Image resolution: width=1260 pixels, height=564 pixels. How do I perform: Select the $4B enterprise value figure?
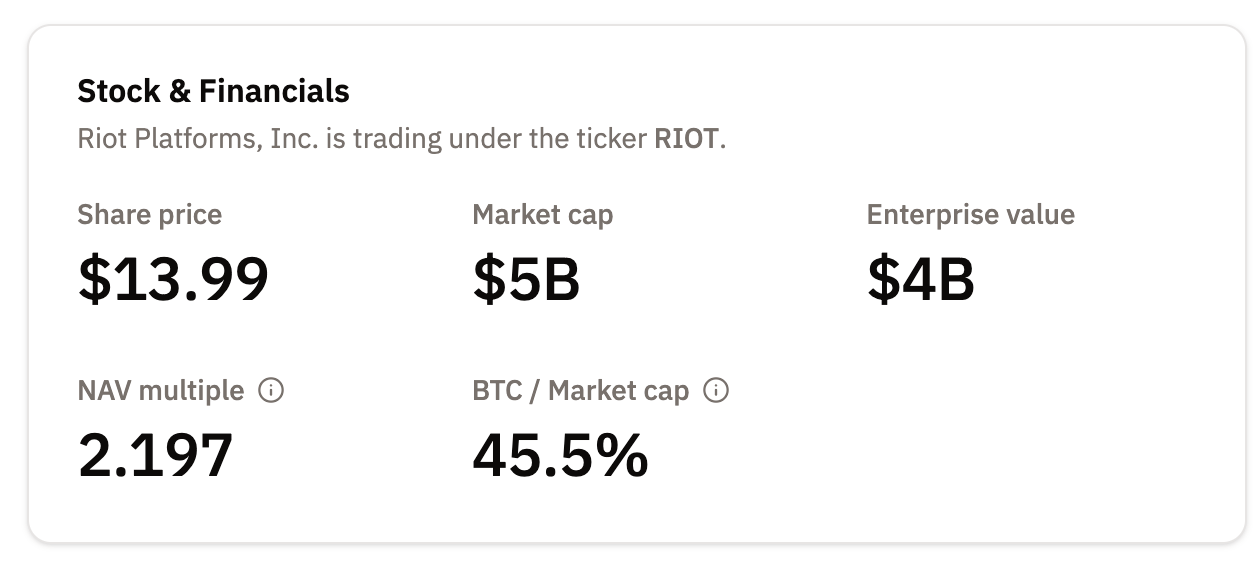click(x=920, y=279)
